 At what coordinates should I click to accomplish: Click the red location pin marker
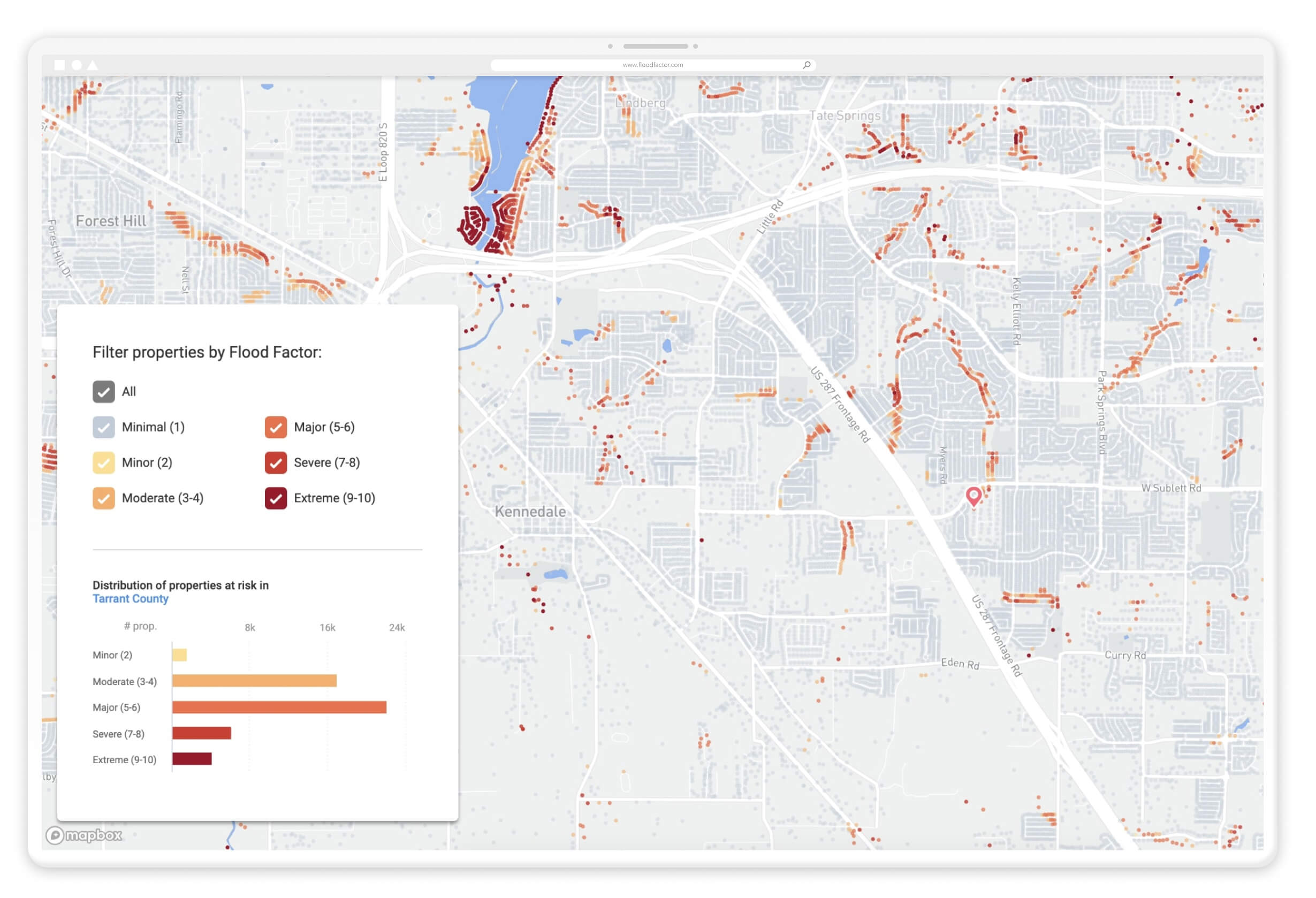(973, 496)
